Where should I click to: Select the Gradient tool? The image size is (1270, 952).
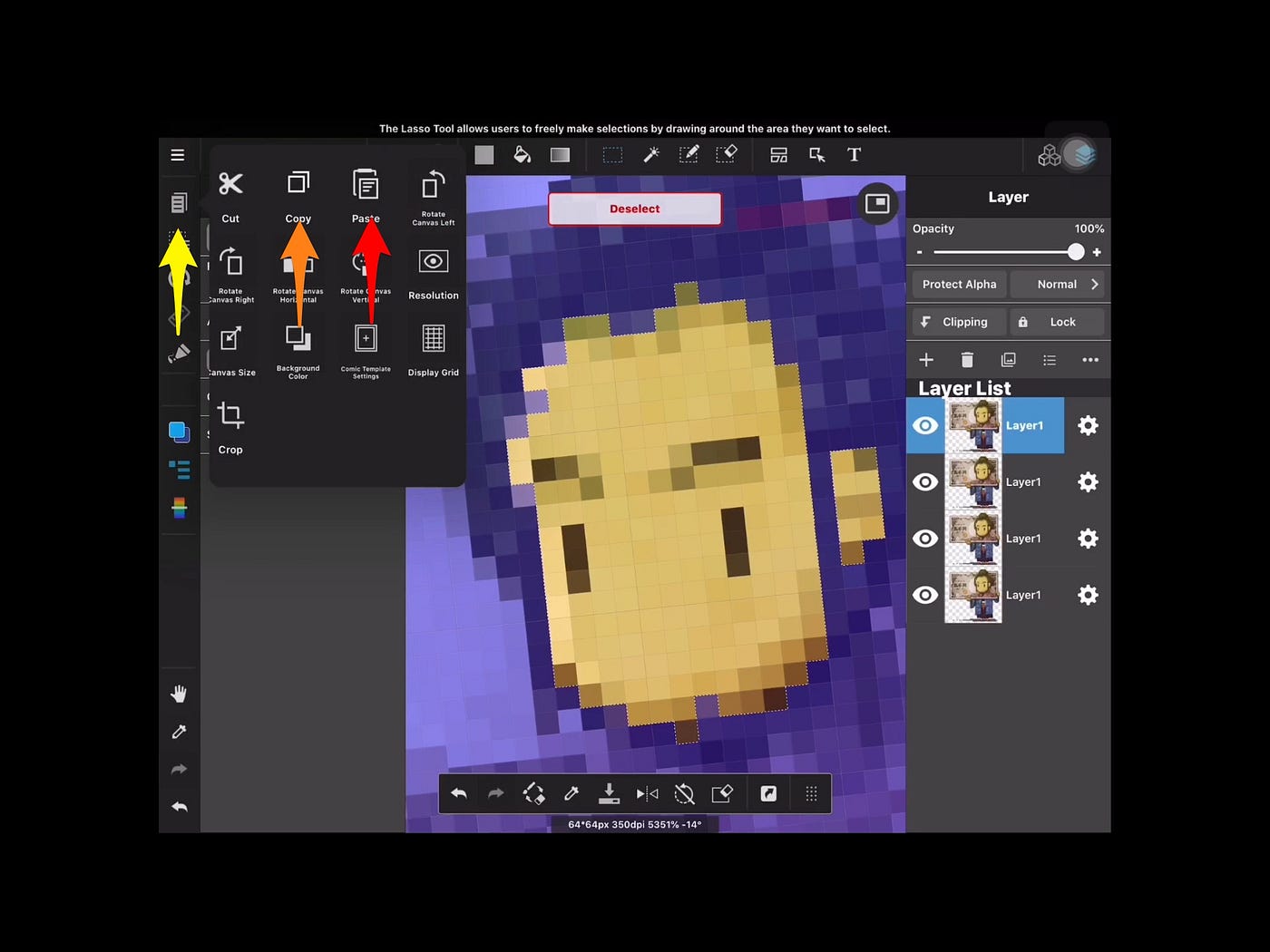[x=560, y=155]
